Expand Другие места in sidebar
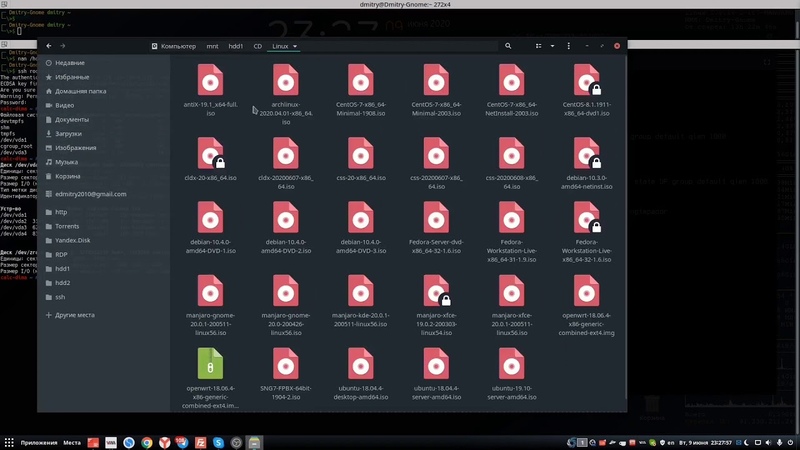 click(75, 315)
